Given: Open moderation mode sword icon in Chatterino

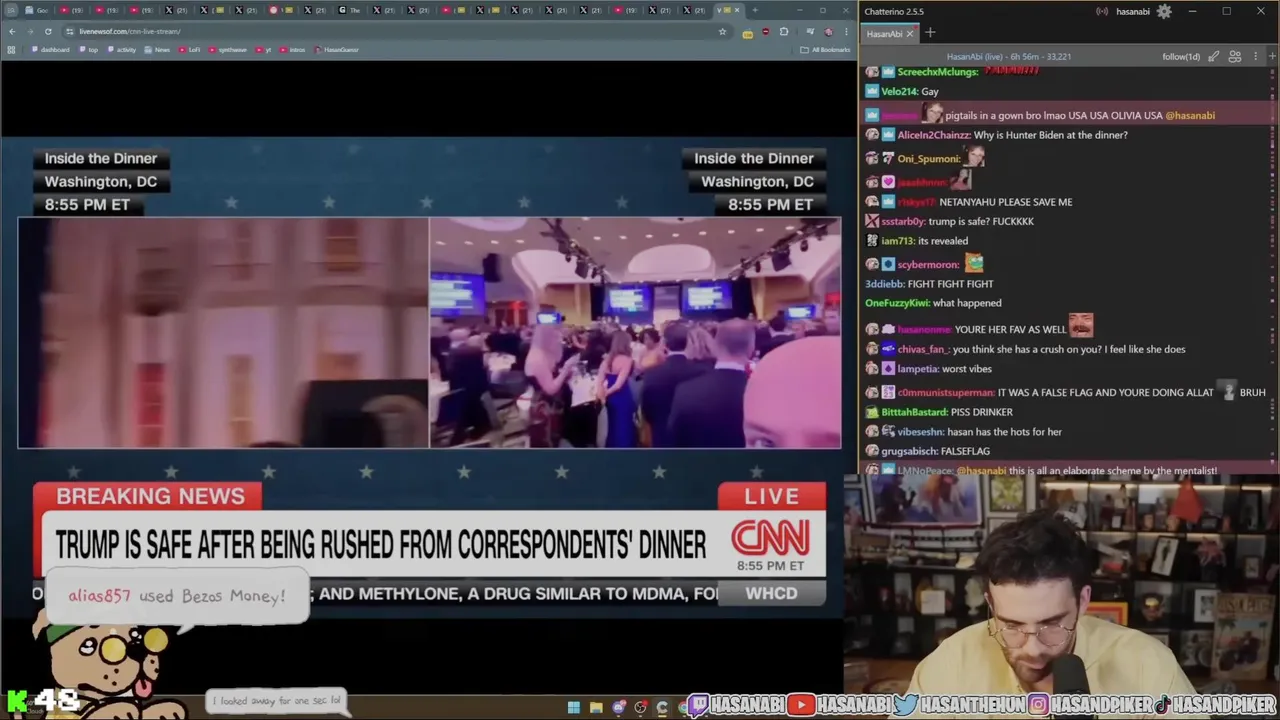Looking at the screenshot, I should click(1213, 57).
